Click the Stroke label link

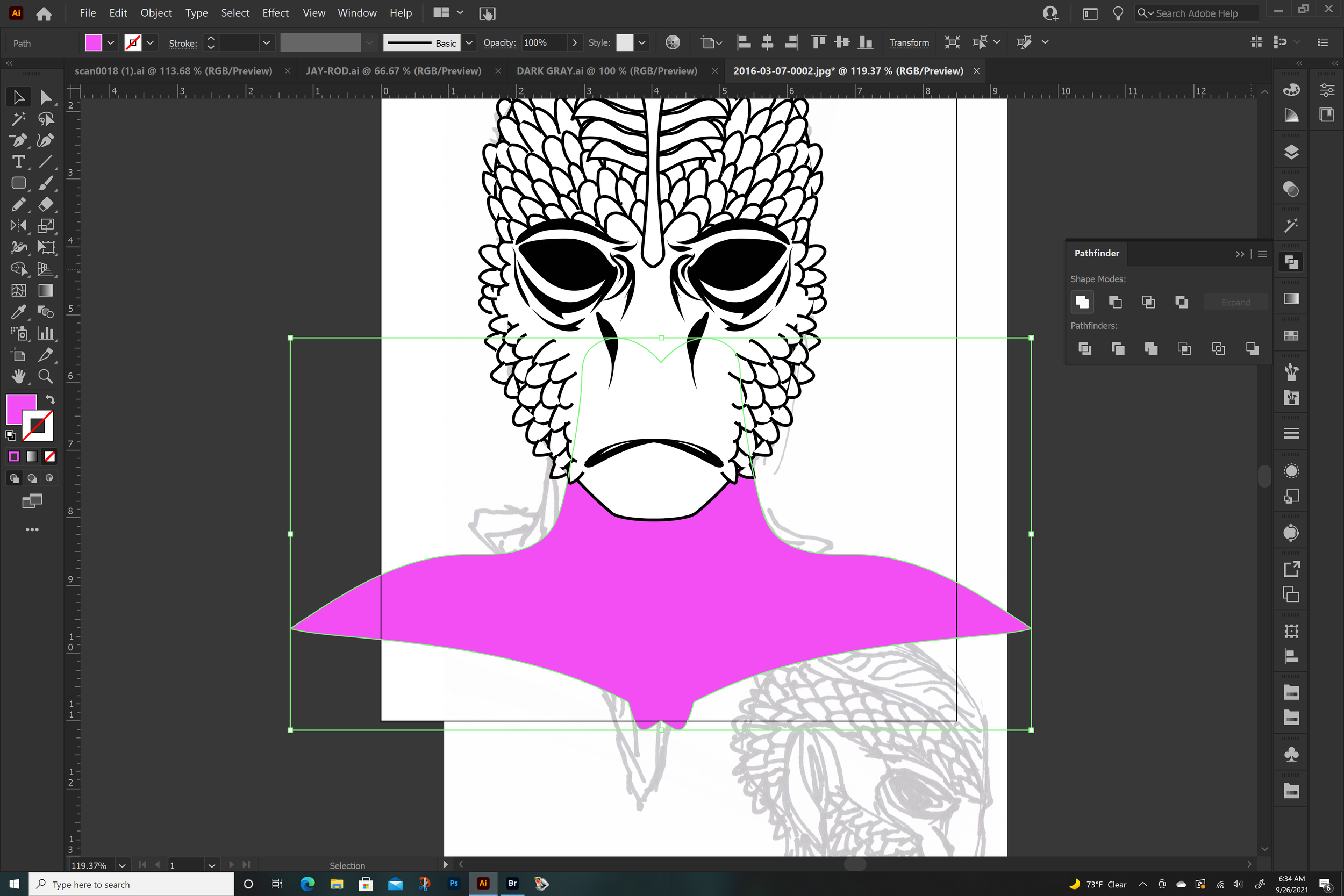coord(183,43)
